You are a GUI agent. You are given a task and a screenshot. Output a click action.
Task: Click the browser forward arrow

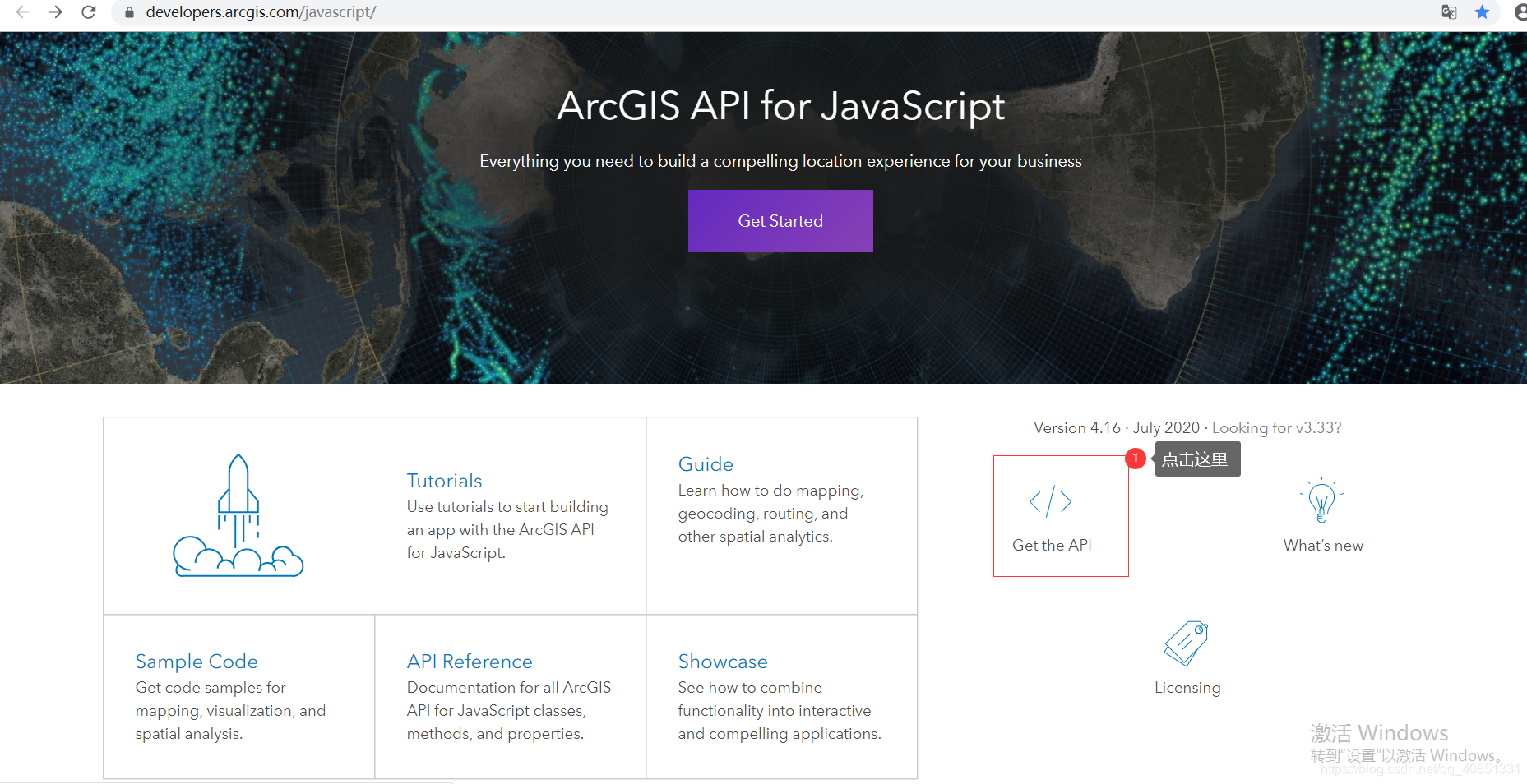coord(55,12)
